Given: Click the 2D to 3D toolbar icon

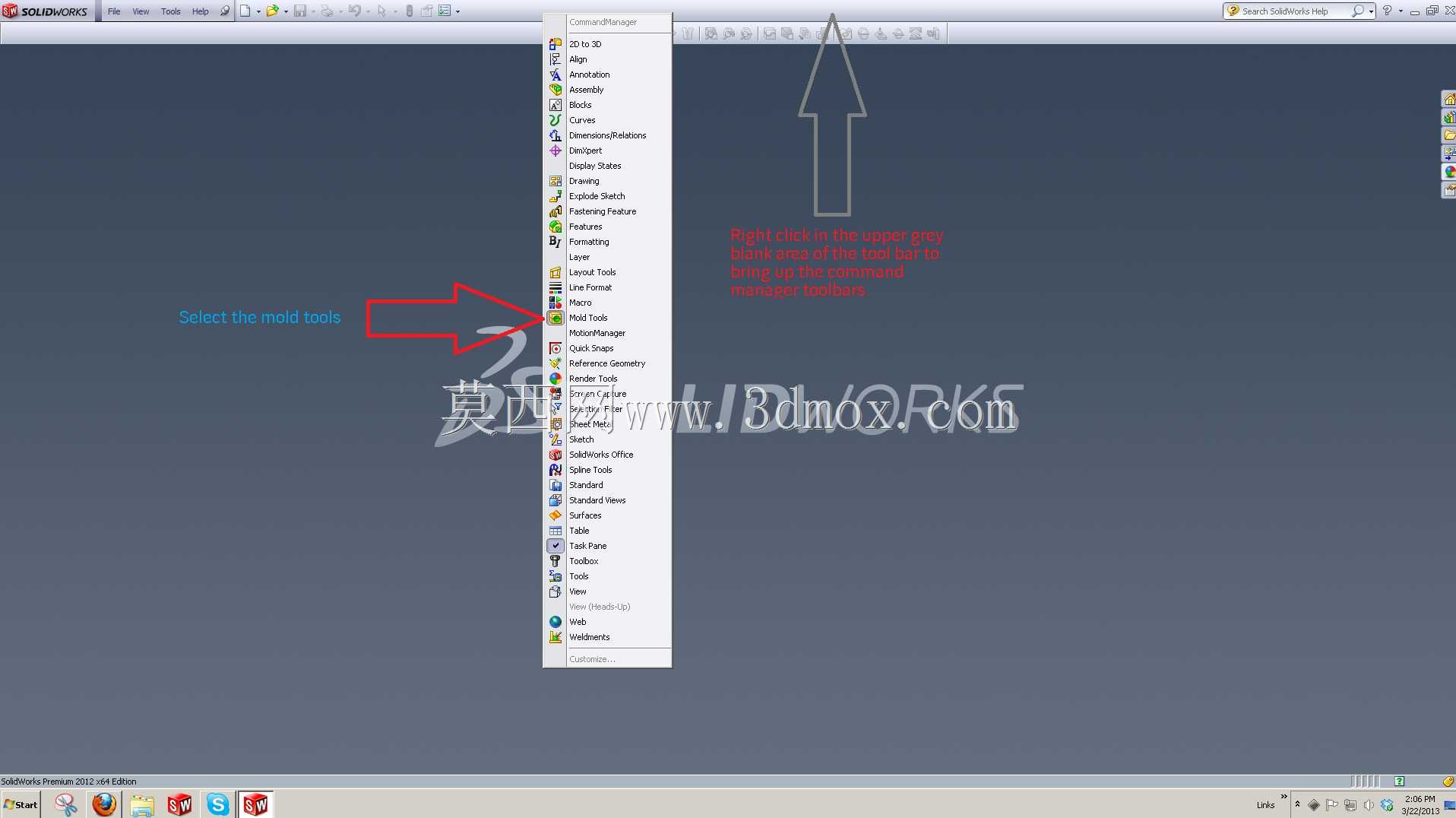Looking at the screenshot, I should click(555, 44).
